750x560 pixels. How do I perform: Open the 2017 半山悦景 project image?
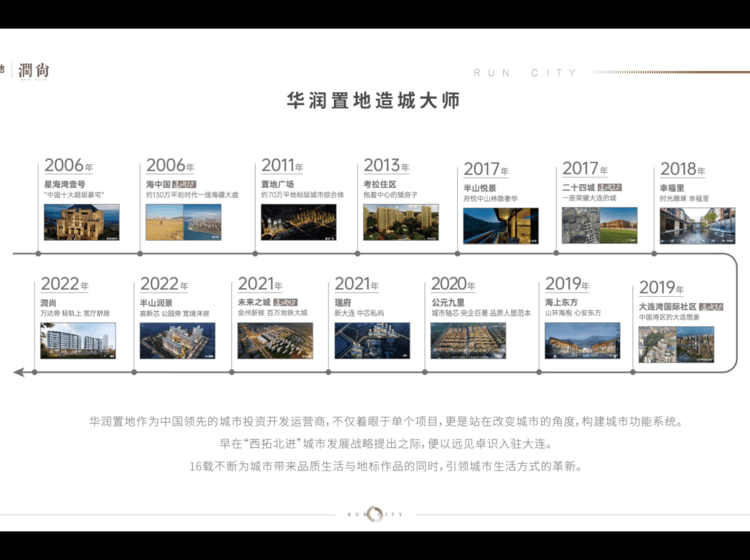coord(501,225)
